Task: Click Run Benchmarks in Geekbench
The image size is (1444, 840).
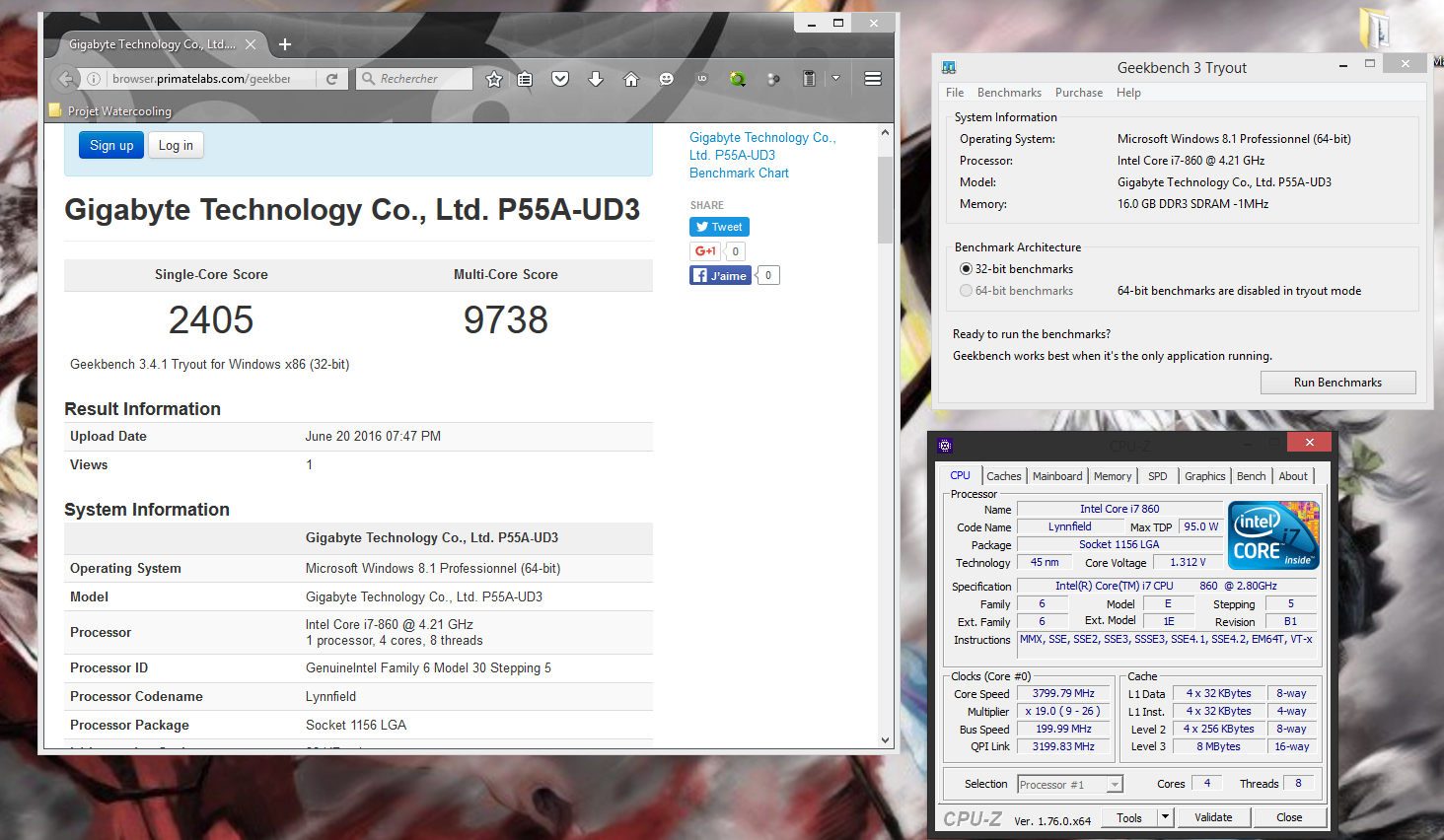Action: [1337, 383]
